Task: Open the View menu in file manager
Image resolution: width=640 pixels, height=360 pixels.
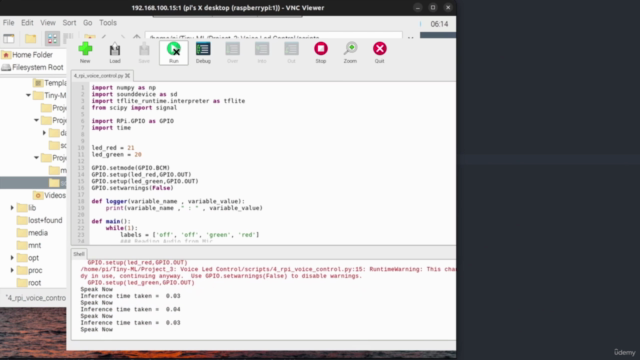Action: pyautogui.click(x=48, y=23)
